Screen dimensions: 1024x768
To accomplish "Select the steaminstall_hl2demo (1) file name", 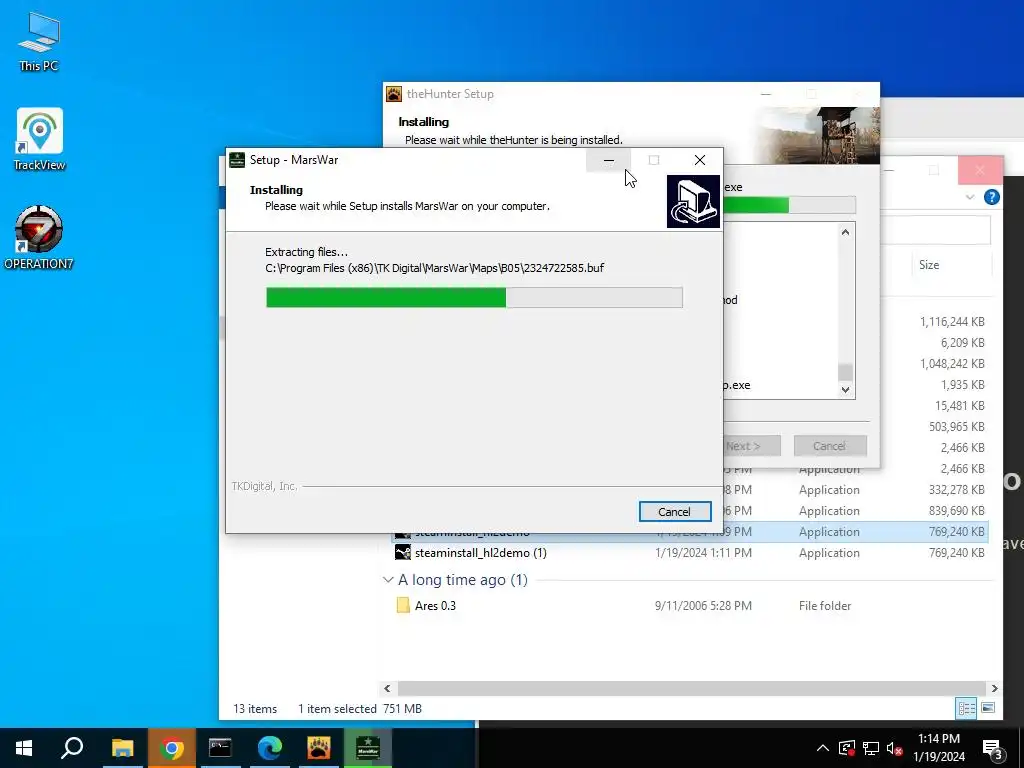I will pyautogui.click(x=481, y=552).
